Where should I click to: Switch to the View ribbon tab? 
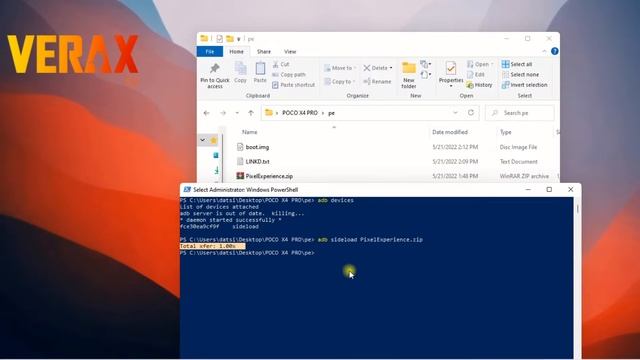point(290,51)
